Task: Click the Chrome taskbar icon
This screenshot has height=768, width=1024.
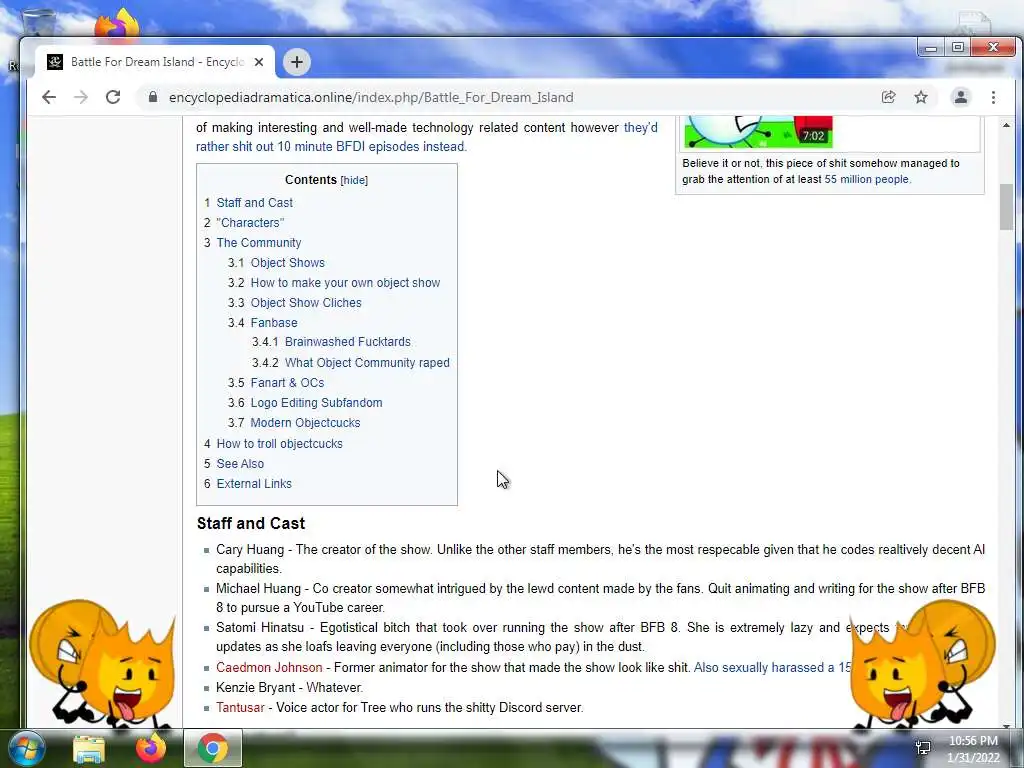Action: point(213,748)
